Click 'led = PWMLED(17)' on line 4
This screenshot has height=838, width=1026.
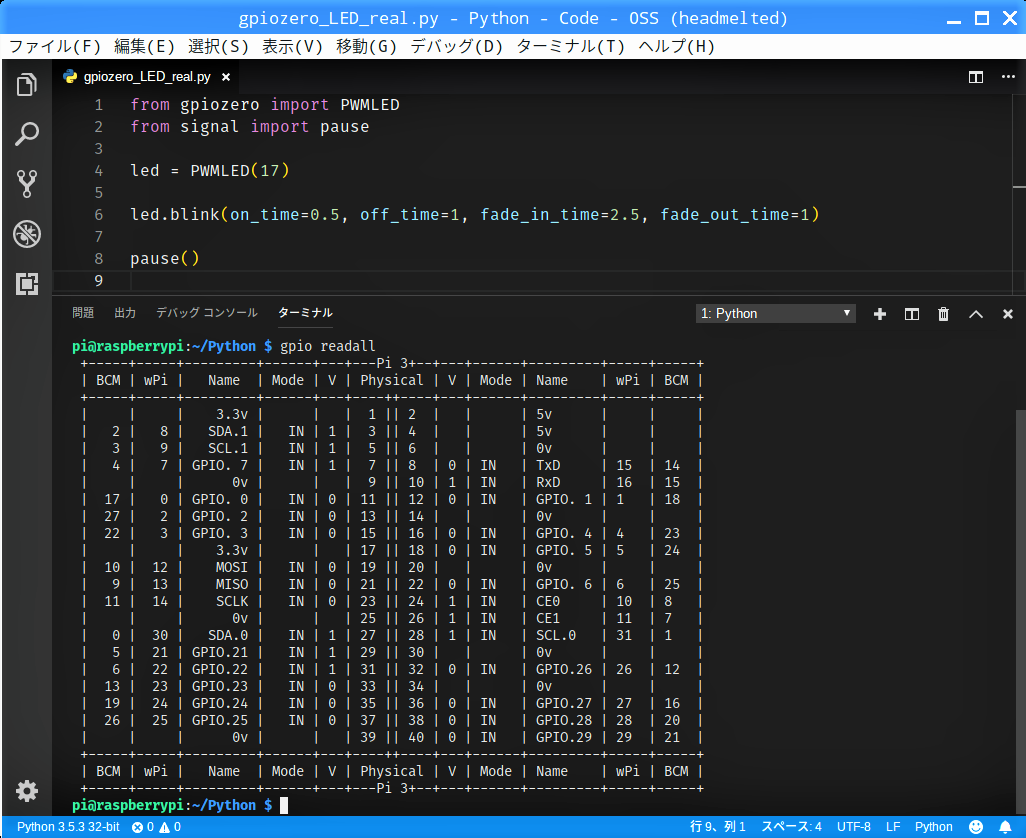[209, 171]
